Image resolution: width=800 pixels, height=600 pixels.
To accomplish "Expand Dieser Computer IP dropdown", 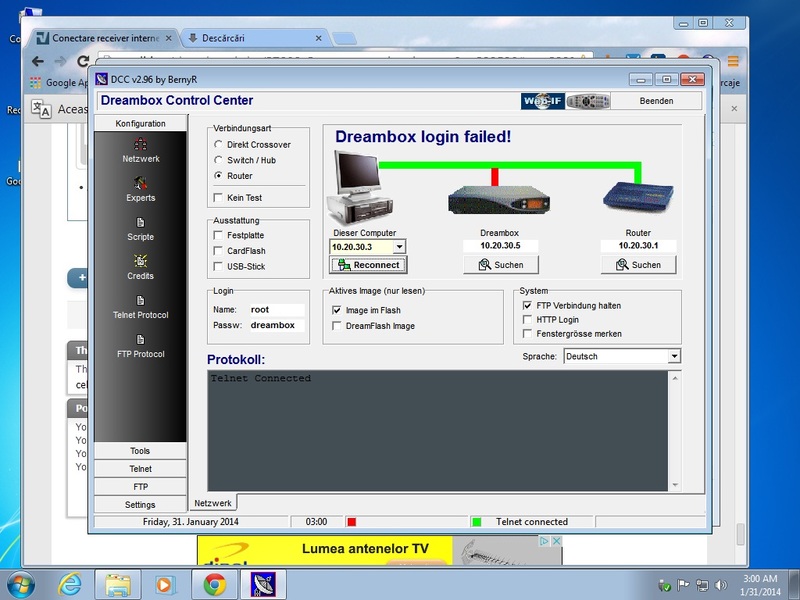I will [x=399, y=247].
